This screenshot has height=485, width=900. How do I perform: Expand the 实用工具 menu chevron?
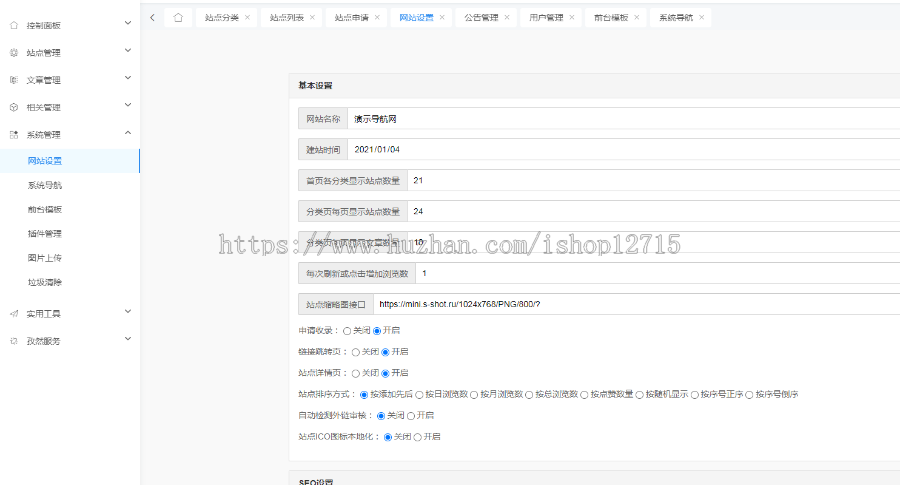tap(128, 312)
